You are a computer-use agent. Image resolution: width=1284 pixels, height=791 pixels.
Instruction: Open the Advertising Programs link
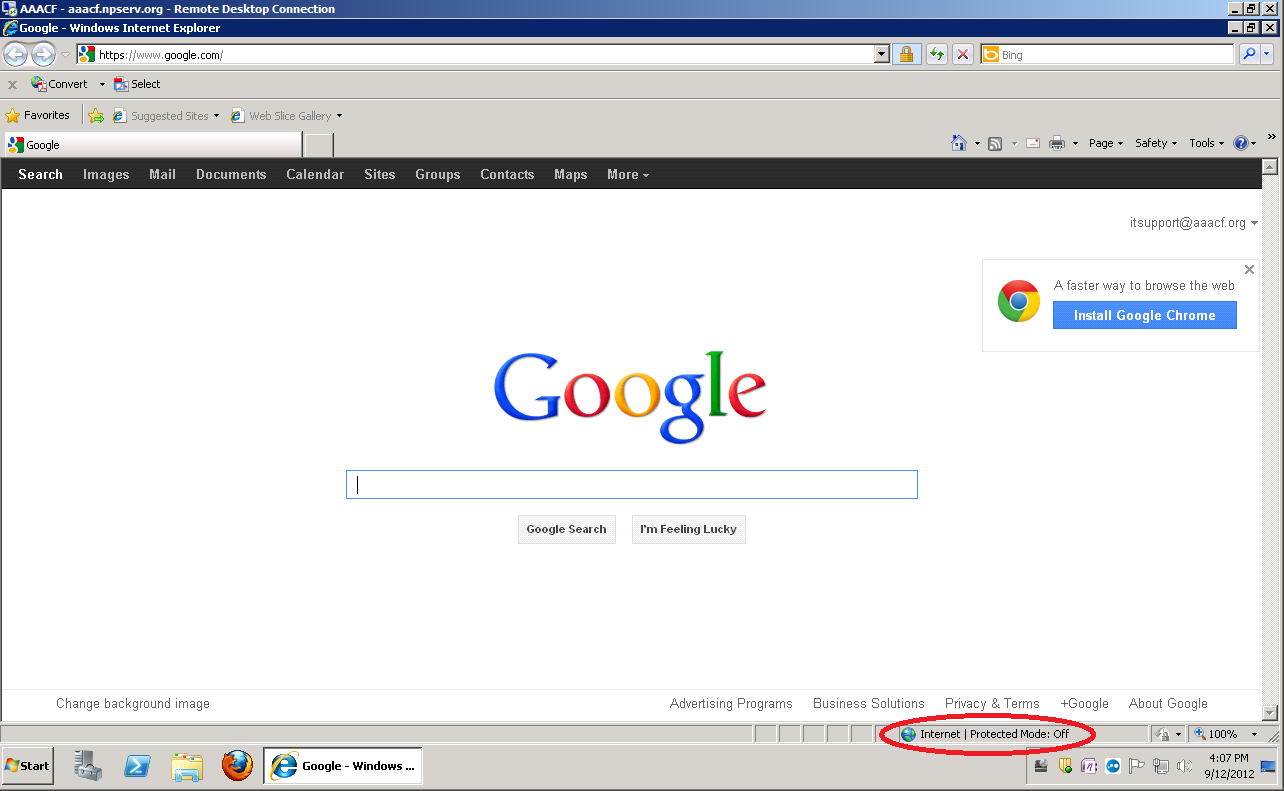pyautogui.click(x=731, y=703)
